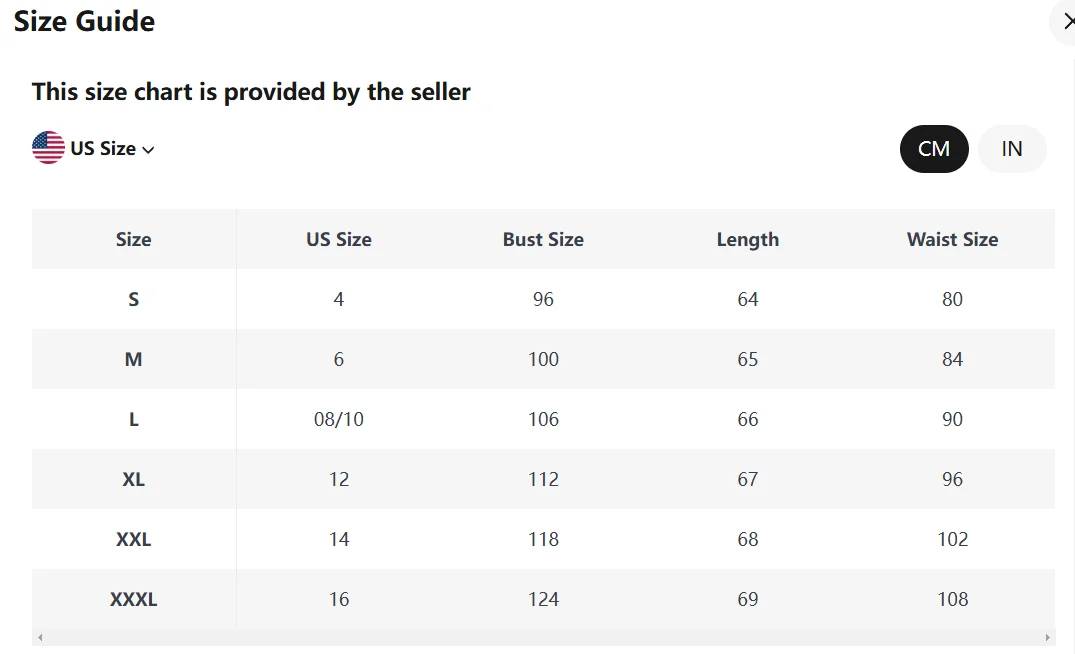Select the S size row label

coord(134,300)
